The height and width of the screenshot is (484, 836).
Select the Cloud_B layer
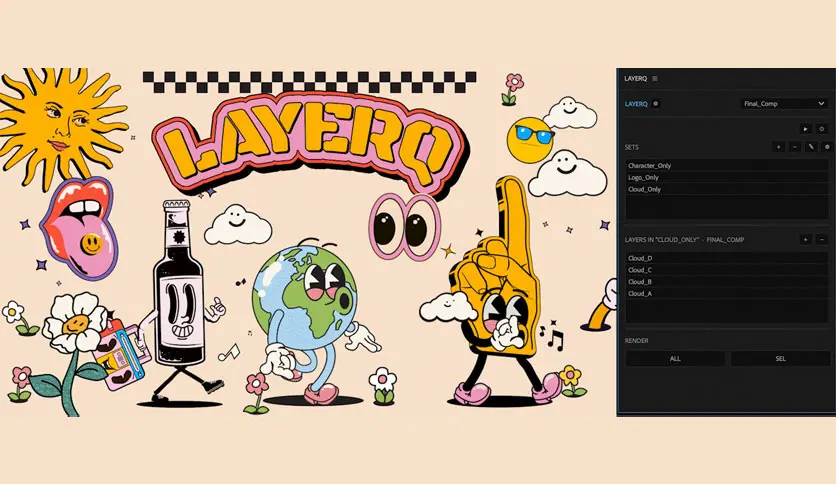click(x=727, y=281)
